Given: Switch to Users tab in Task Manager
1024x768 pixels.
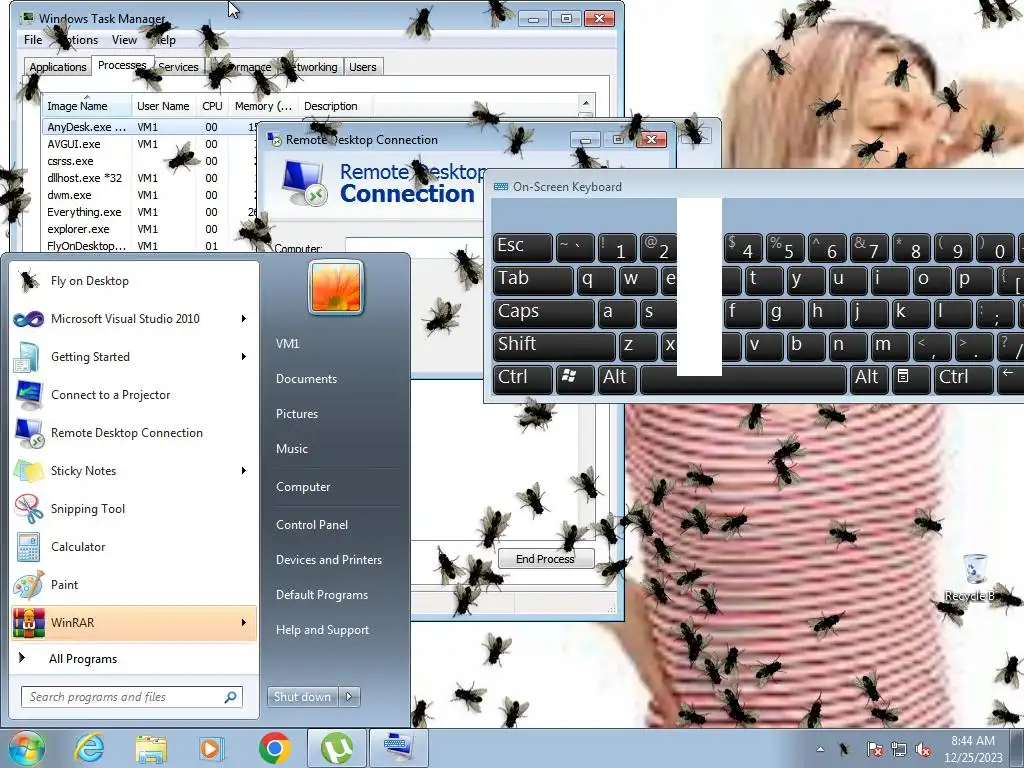Looking at the screenshot, I should point(362,67).
